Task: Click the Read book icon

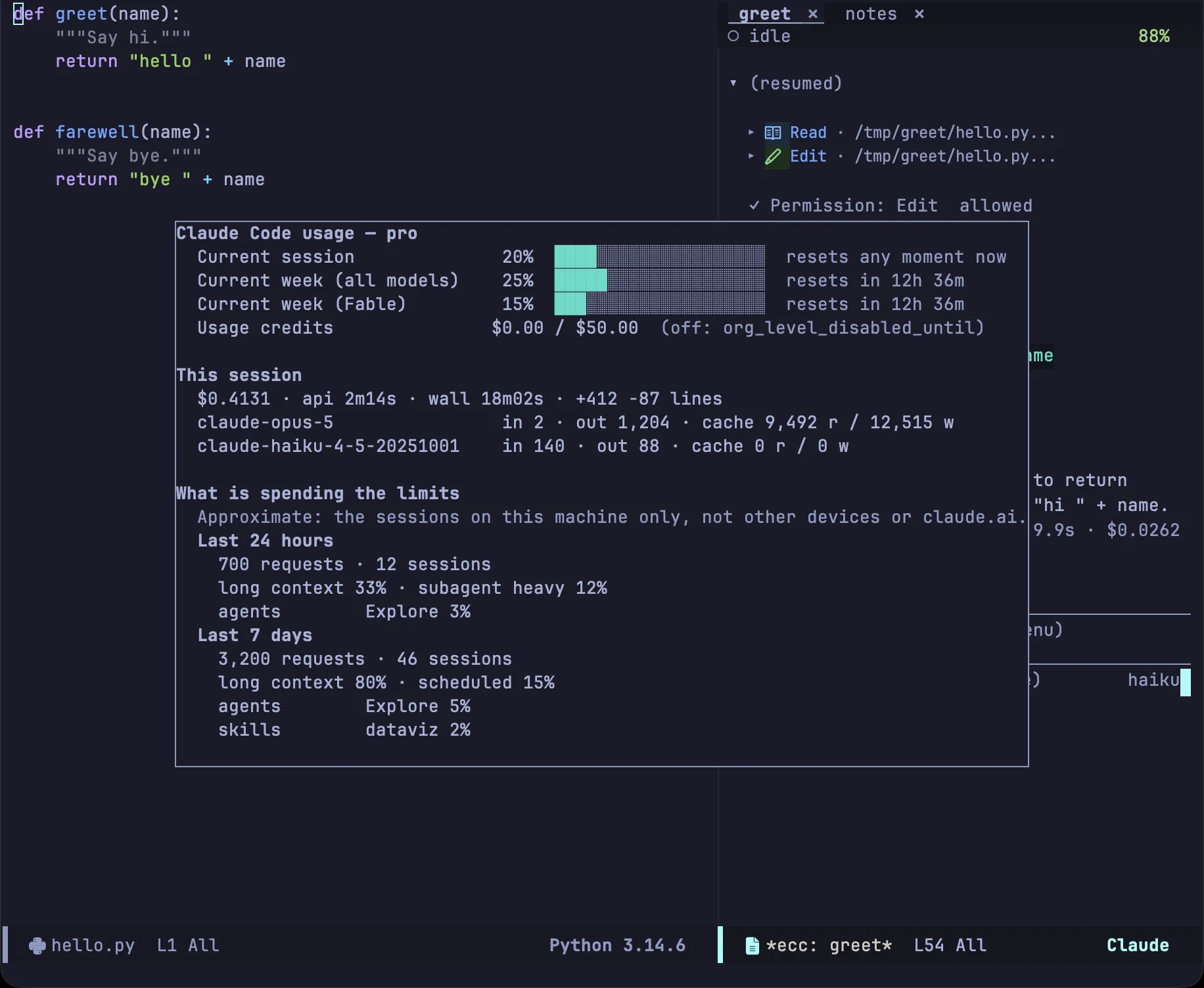Action: 773,133
